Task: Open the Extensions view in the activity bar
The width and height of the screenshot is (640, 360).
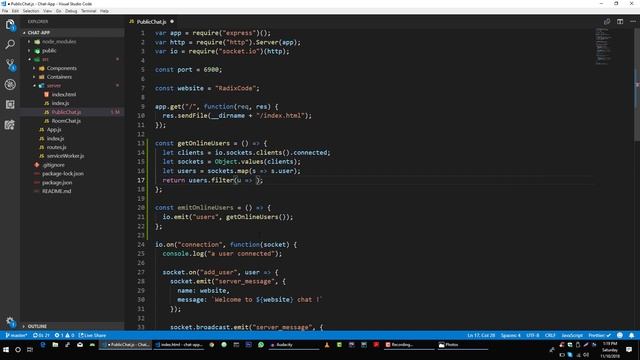Action: pos(10,104)
